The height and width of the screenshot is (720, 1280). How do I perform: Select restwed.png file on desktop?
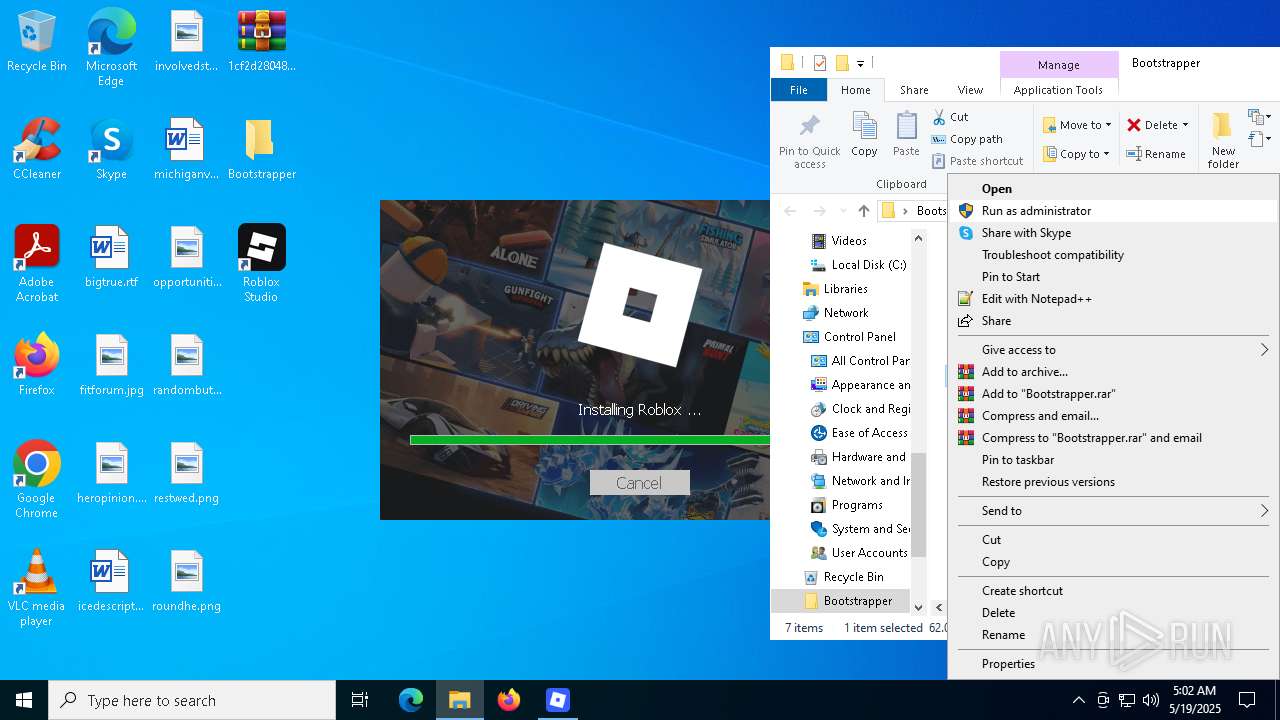point(186,473)
